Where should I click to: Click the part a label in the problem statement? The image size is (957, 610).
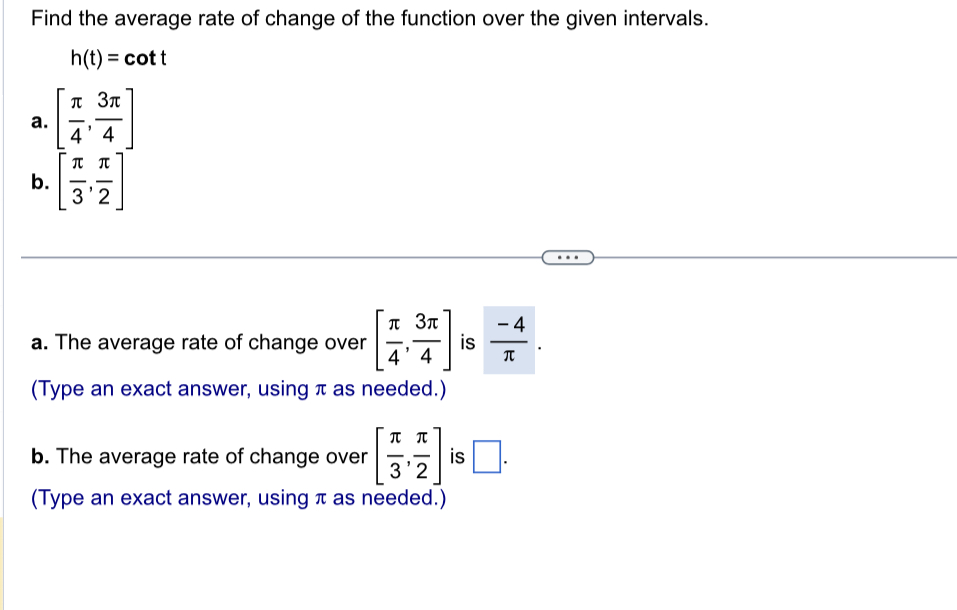(x=38, y=121)
